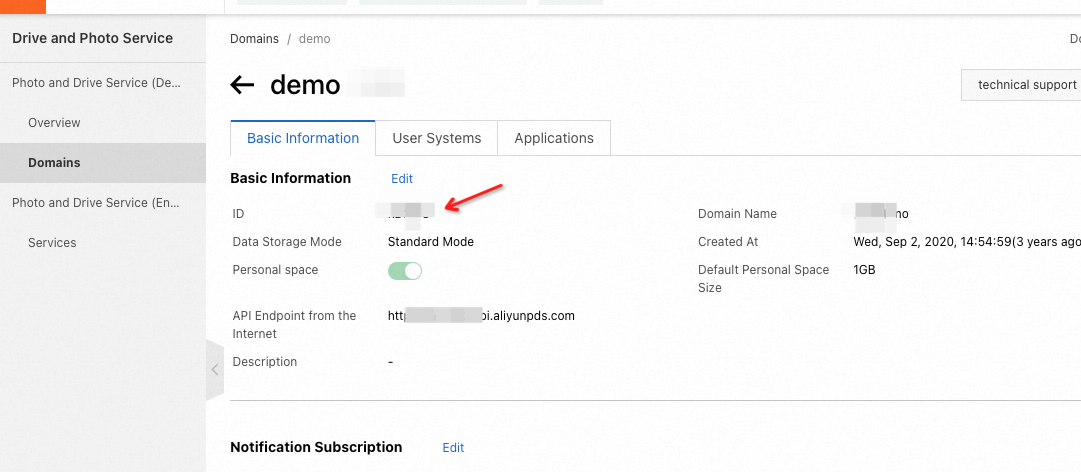The width and height of the screenshot is (1081, 472).
Task: Open Services in the sidebar
Action: pos(52,243)
